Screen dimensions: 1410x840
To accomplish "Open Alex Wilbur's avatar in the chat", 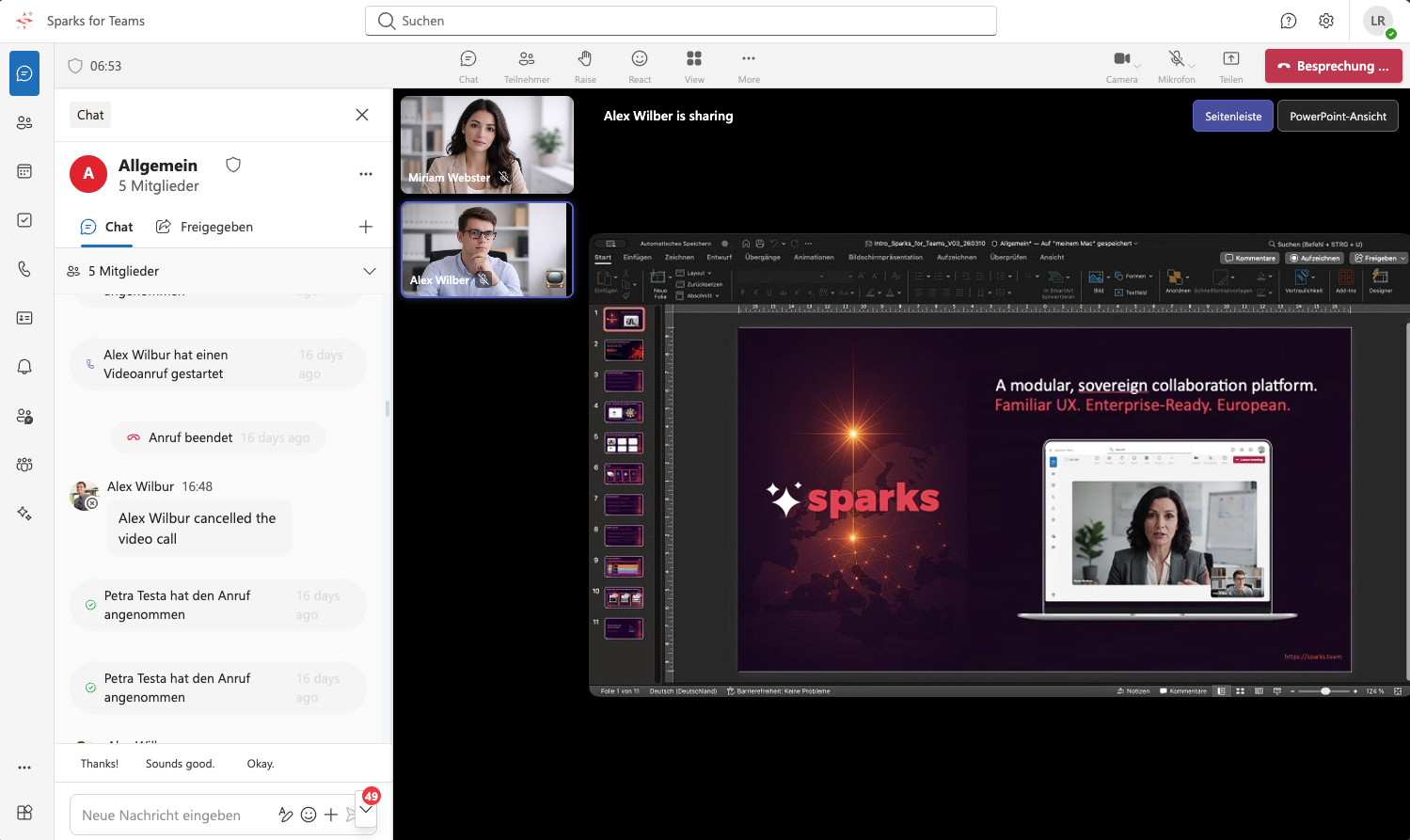I will 85,495.
